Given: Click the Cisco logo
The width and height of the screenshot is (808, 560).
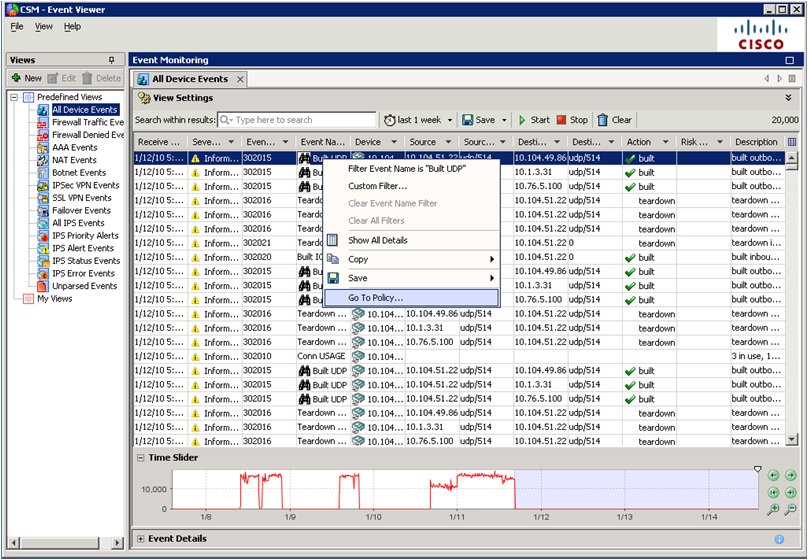Looking at the screenshot, I should tap(761, 35).
